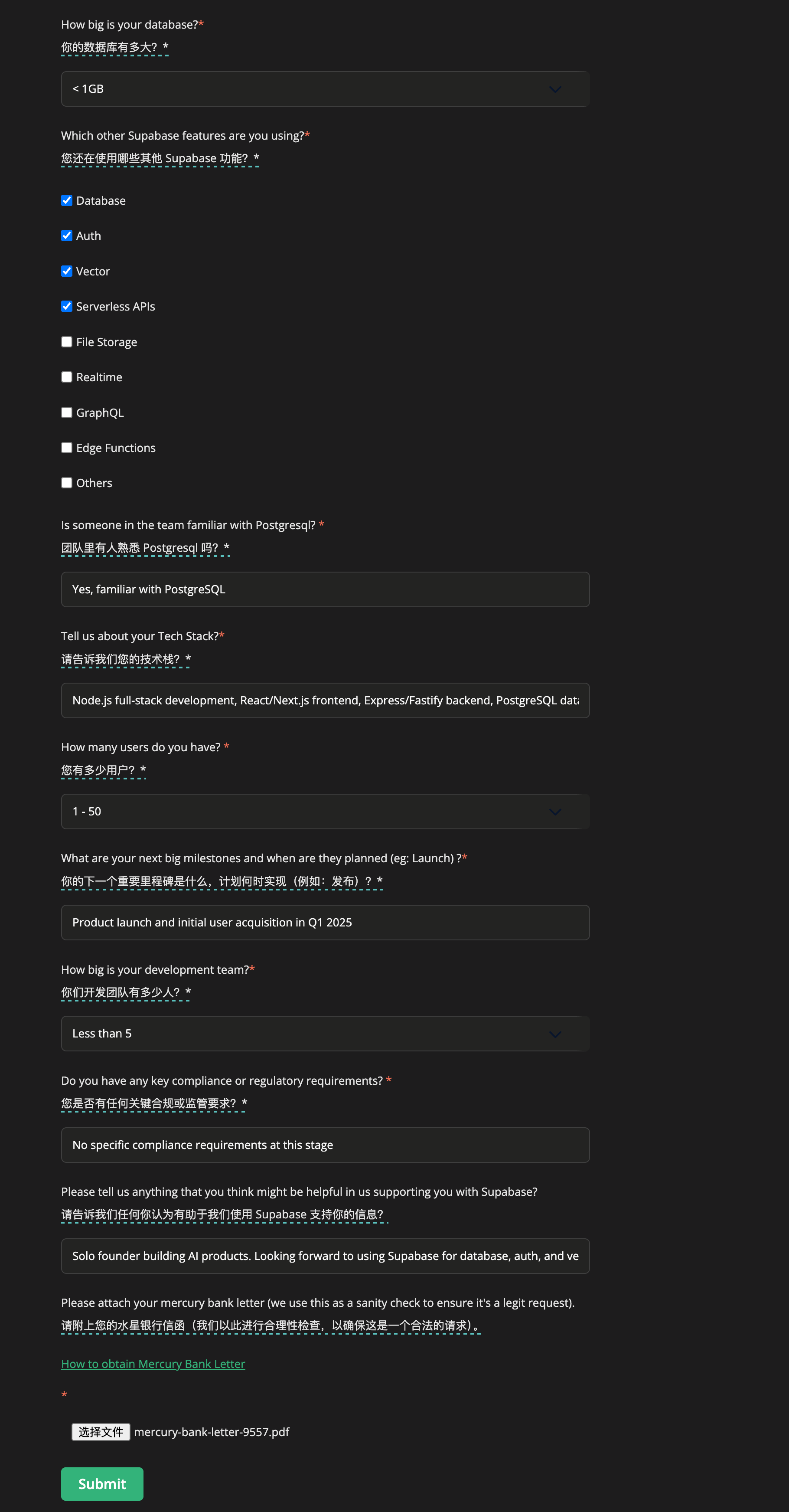The image size is (789, 1512).
Task: Check the Edge Functions option
Action: [x=66, y=447]
